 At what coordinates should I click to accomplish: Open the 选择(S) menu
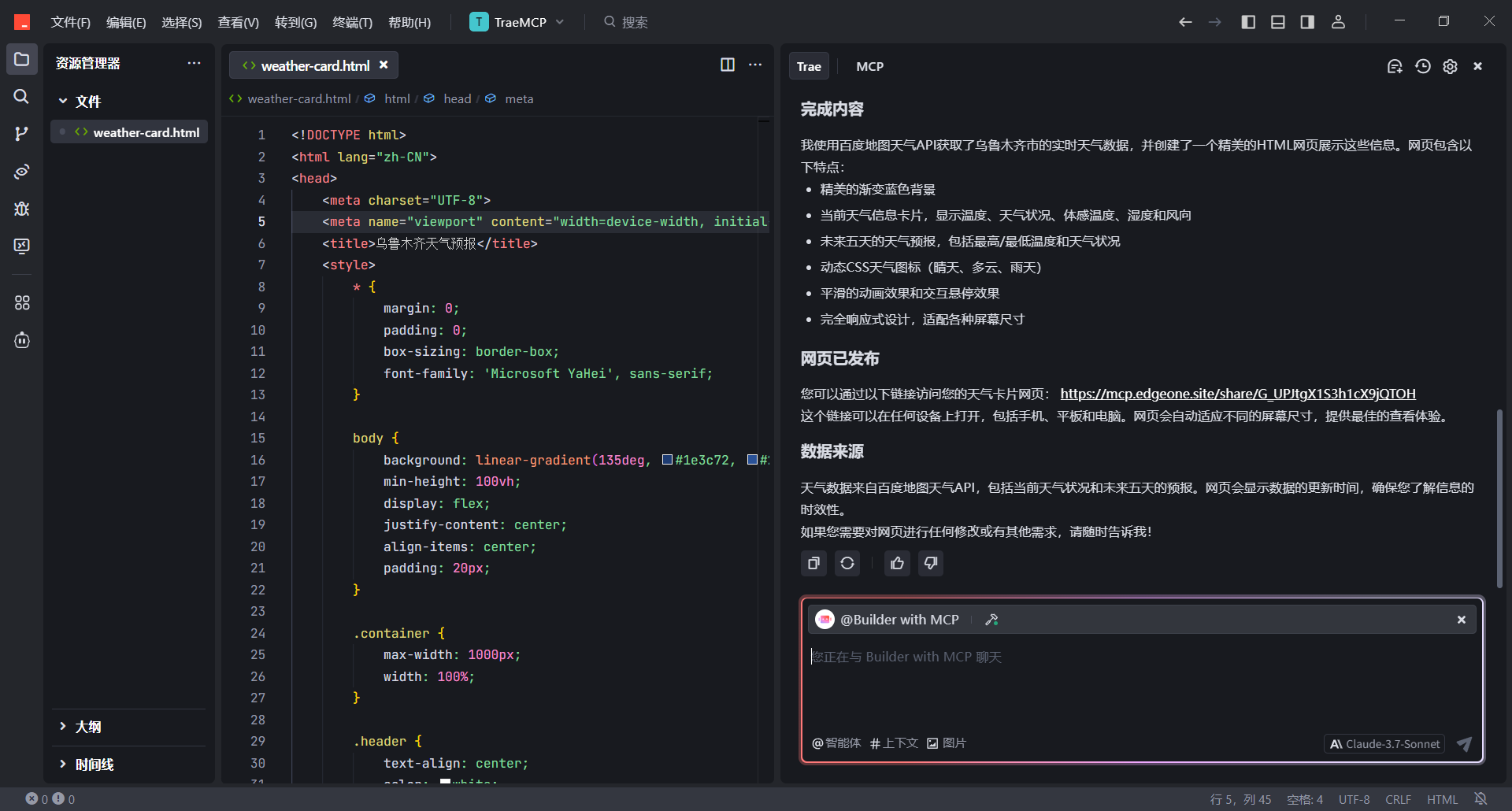[182, 22]
